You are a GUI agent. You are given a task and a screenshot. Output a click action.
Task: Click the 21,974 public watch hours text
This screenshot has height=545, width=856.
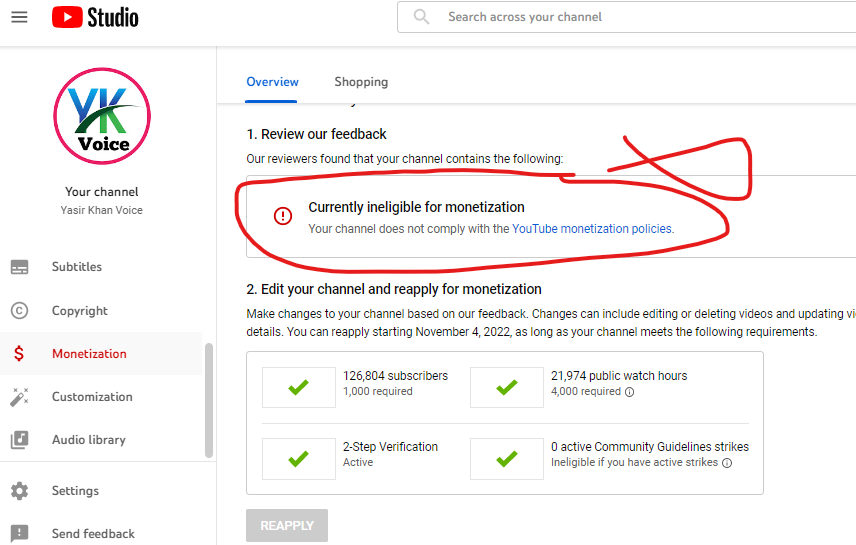coord(619,376)
